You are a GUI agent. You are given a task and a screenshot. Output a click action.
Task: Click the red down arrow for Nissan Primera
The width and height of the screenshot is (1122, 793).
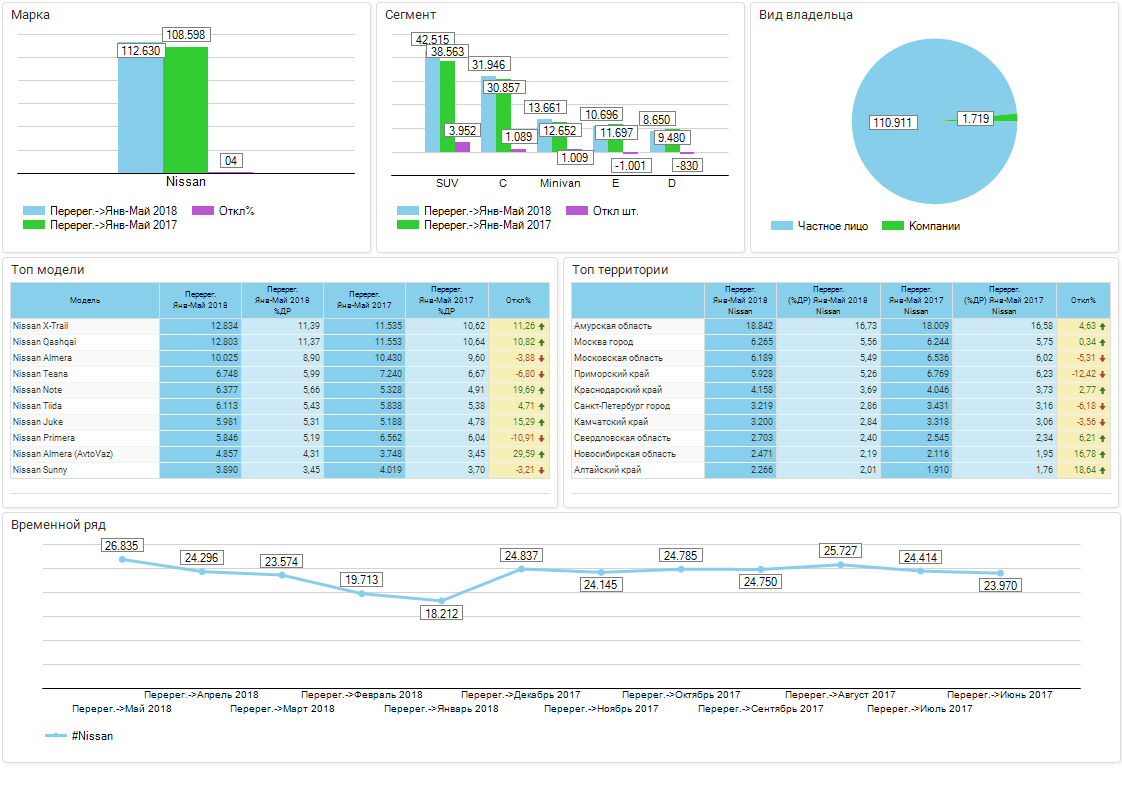[x=542, y=438]
